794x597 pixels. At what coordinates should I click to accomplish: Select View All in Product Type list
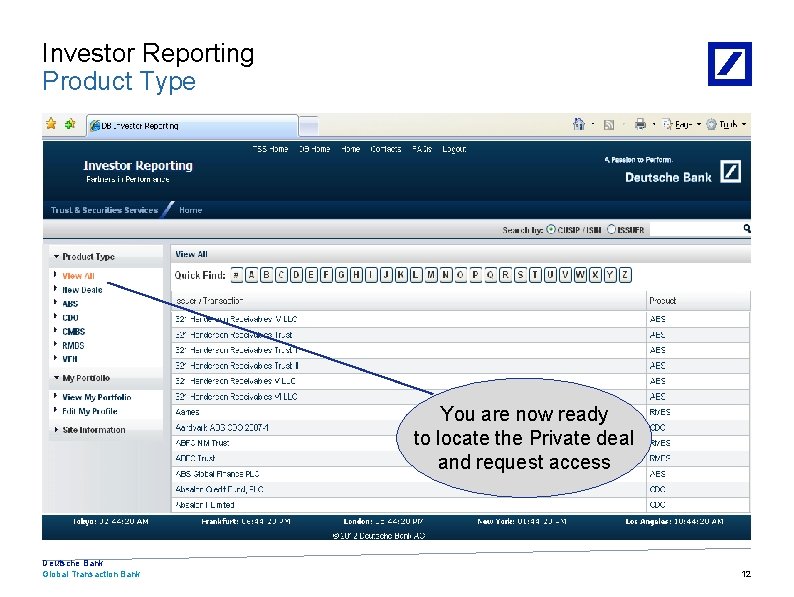pyautogui.click(x=78, y=276)
